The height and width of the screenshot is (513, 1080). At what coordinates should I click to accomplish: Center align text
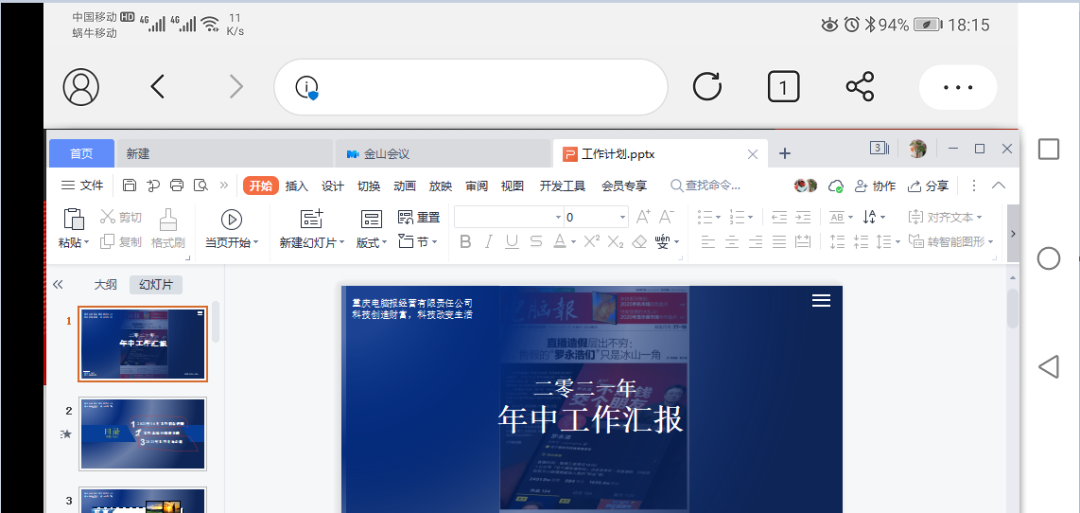point(731,242)
